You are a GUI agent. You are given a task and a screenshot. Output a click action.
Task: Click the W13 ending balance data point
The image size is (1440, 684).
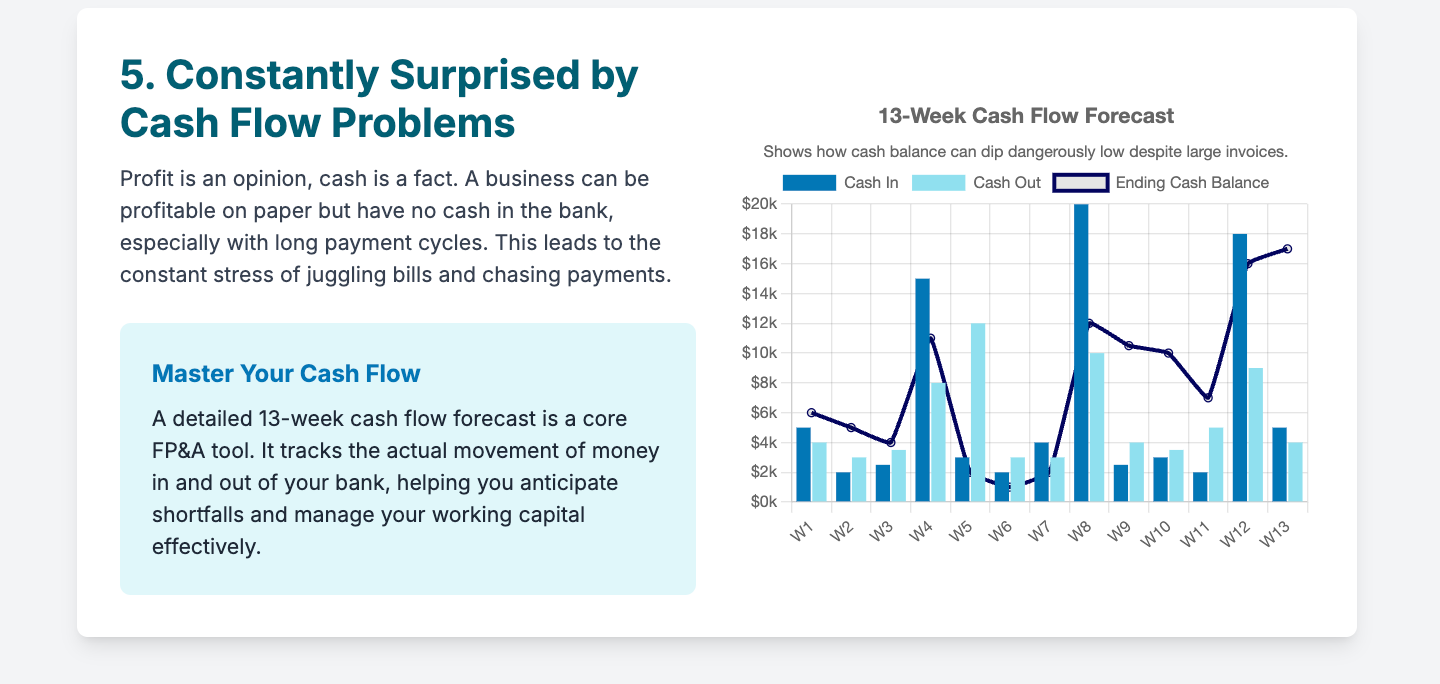coord(1287,248)
